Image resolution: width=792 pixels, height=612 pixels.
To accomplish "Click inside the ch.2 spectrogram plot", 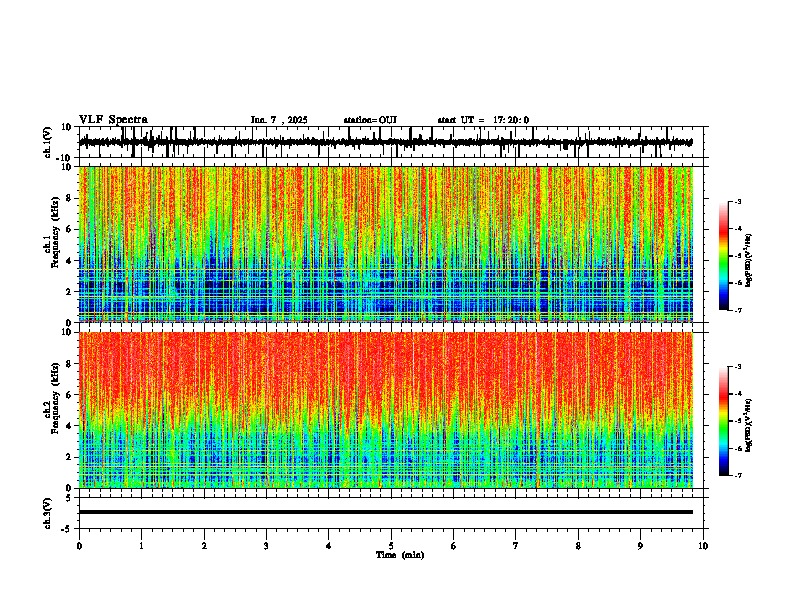I will (x=386, y=410).
